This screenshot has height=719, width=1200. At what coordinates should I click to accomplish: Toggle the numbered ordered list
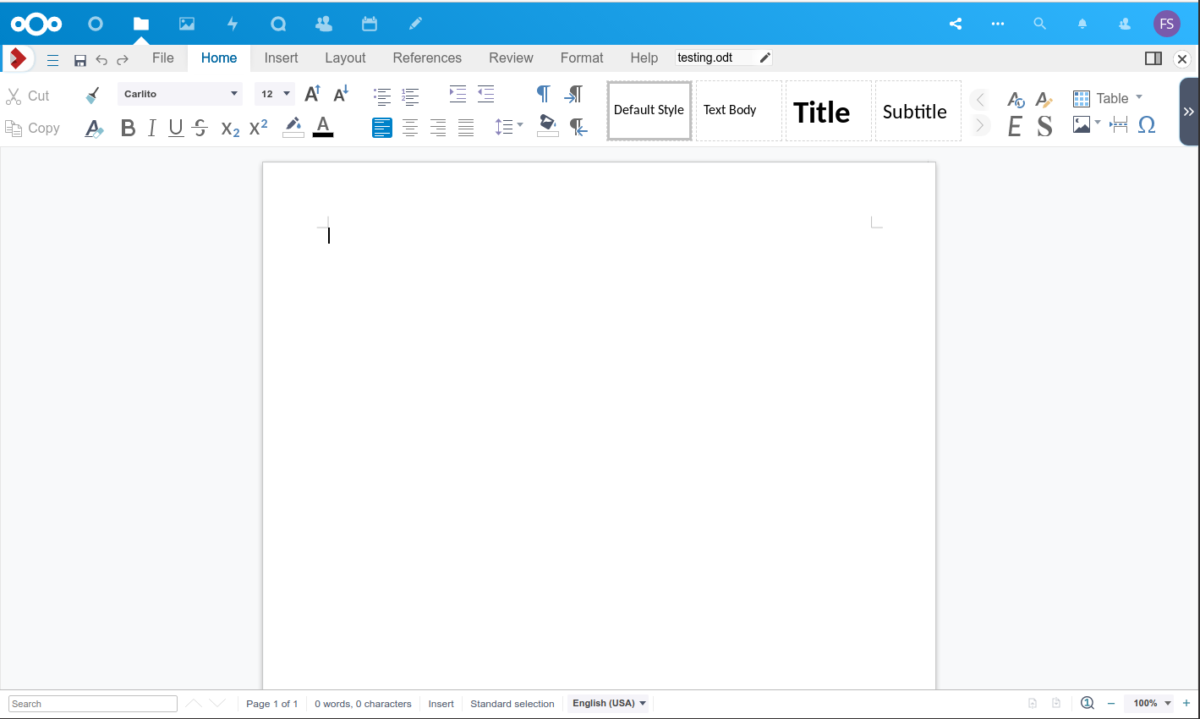[x=410, y=96]
